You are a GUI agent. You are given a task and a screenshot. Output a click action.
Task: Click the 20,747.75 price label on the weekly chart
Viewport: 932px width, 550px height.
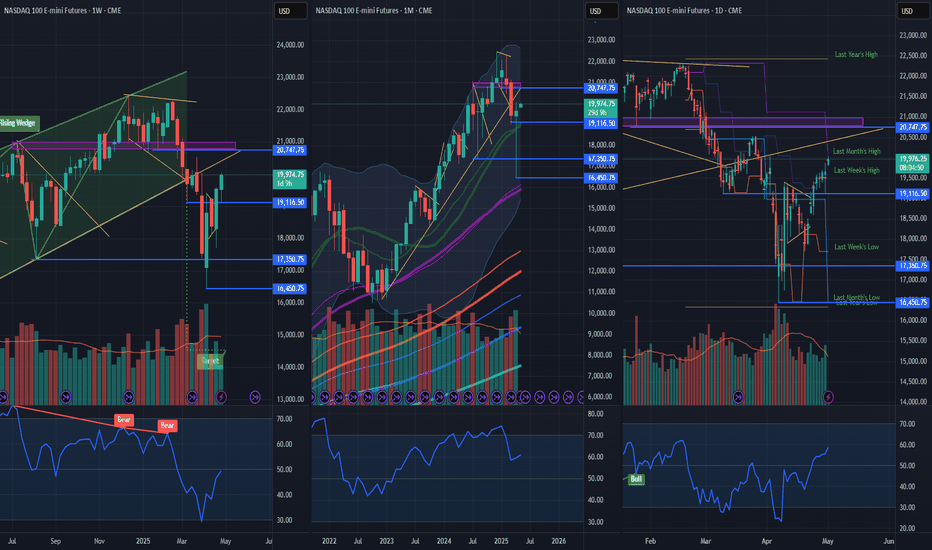click(290, 150)
